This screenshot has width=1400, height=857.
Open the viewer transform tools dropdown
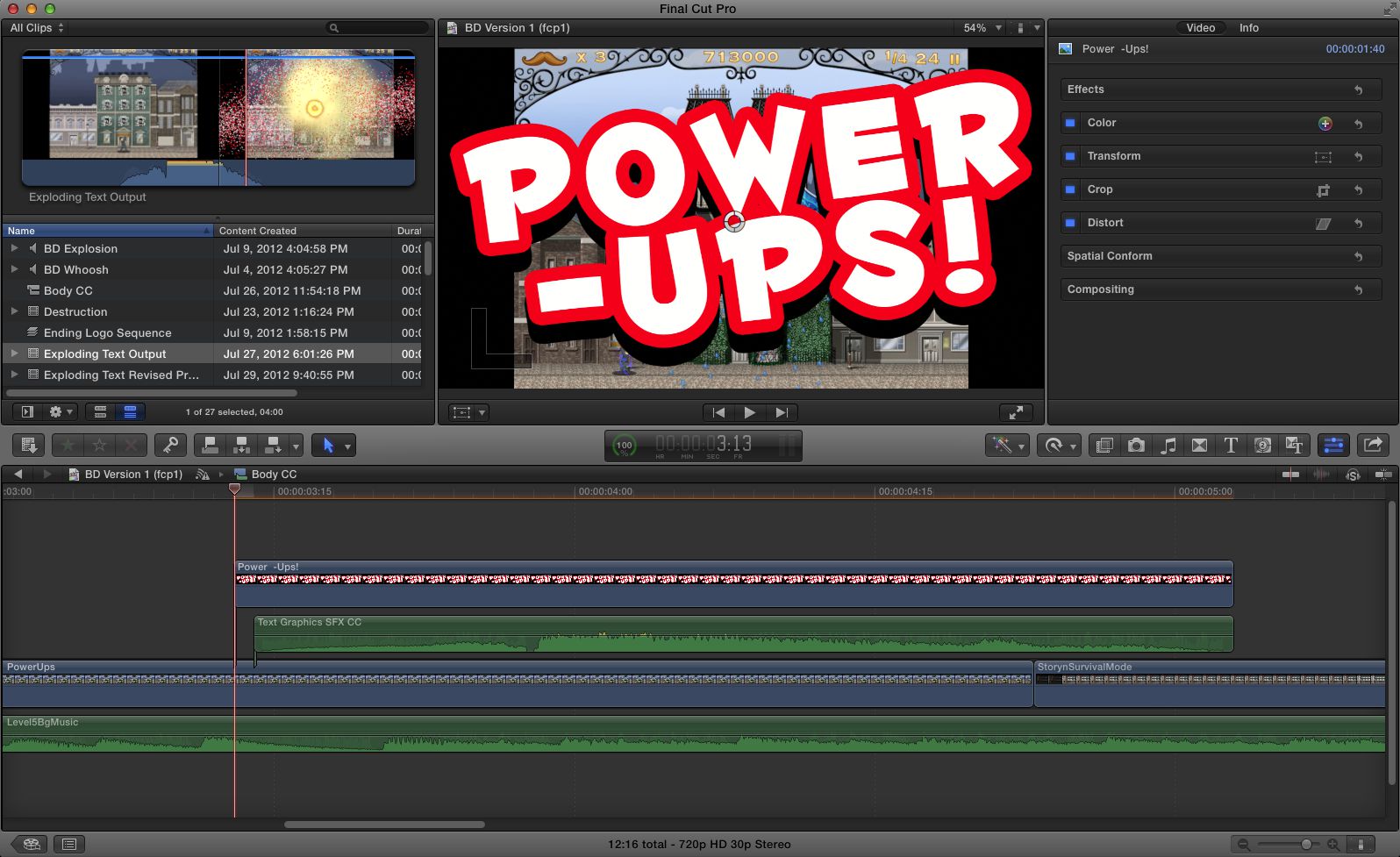pos(468,412)
